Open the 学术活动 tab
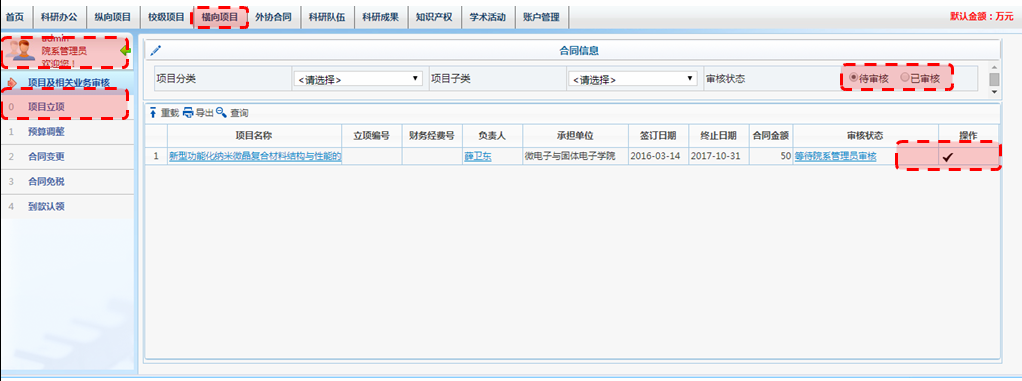1022x381 pixels. (488, 18)
